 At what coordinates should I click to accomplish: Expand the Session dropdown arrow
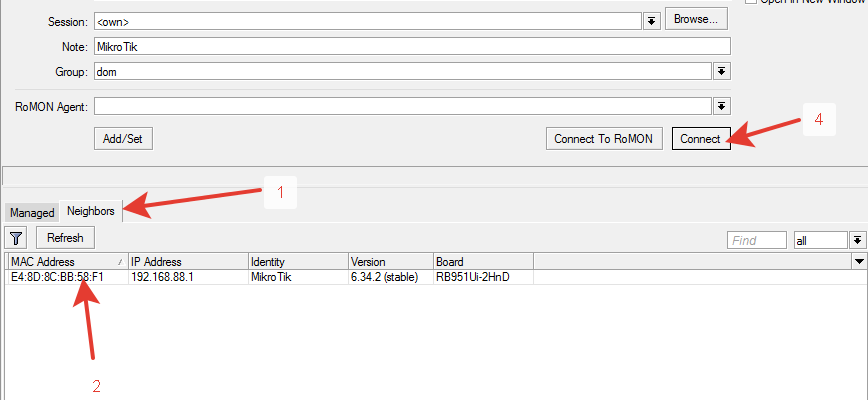tap(652, 21)
